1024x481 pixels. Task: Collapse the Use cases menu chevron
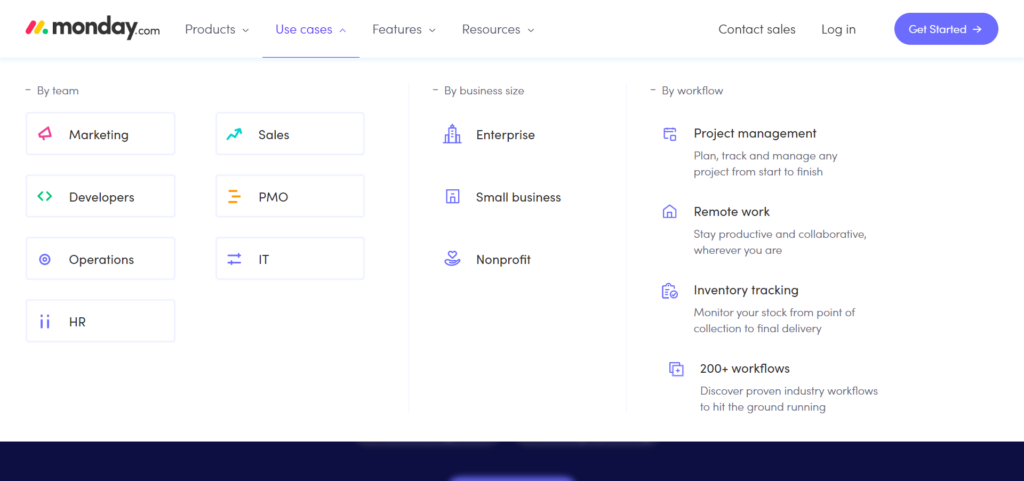coord(343,30)
